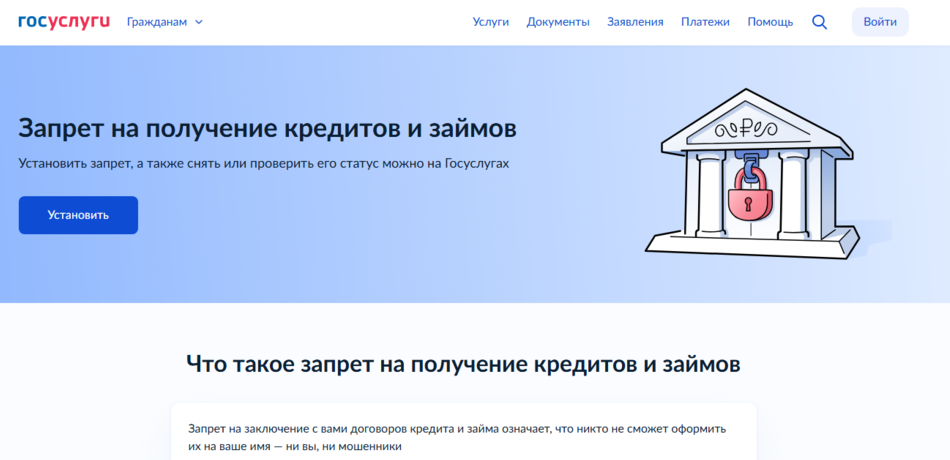Go to Документы in the top navigation
950x460 pixels.
558,22
